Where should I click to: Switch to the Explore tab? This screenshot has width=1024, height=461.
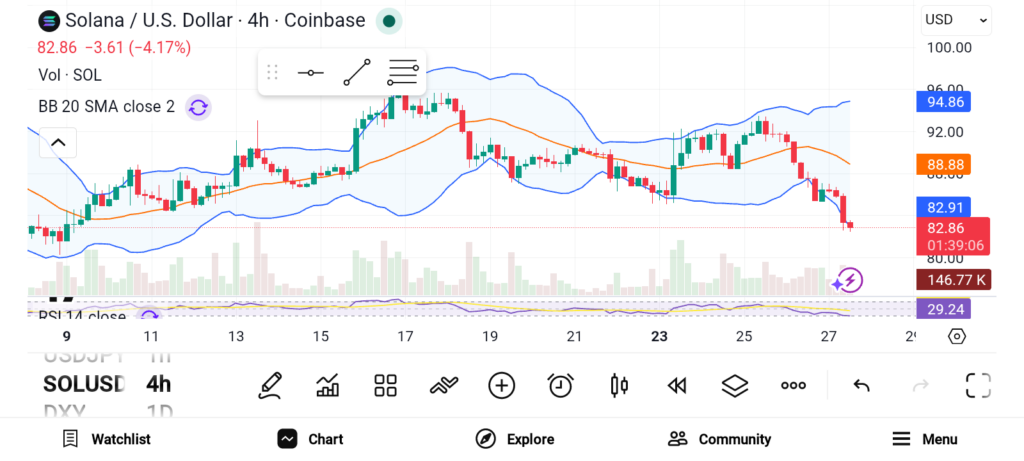coord(514,439)
